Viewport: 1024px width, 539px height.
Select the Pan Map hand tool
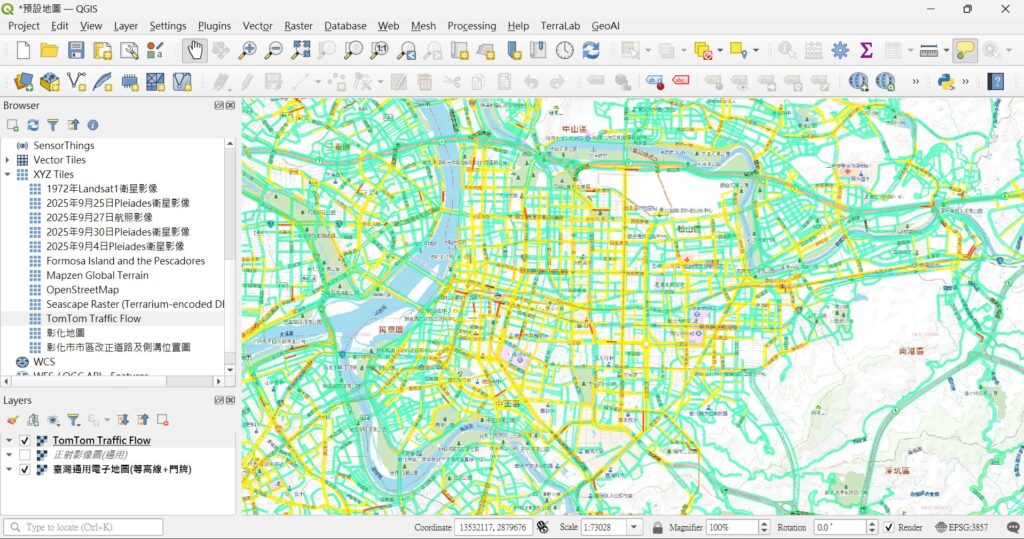tap(194, 50)
